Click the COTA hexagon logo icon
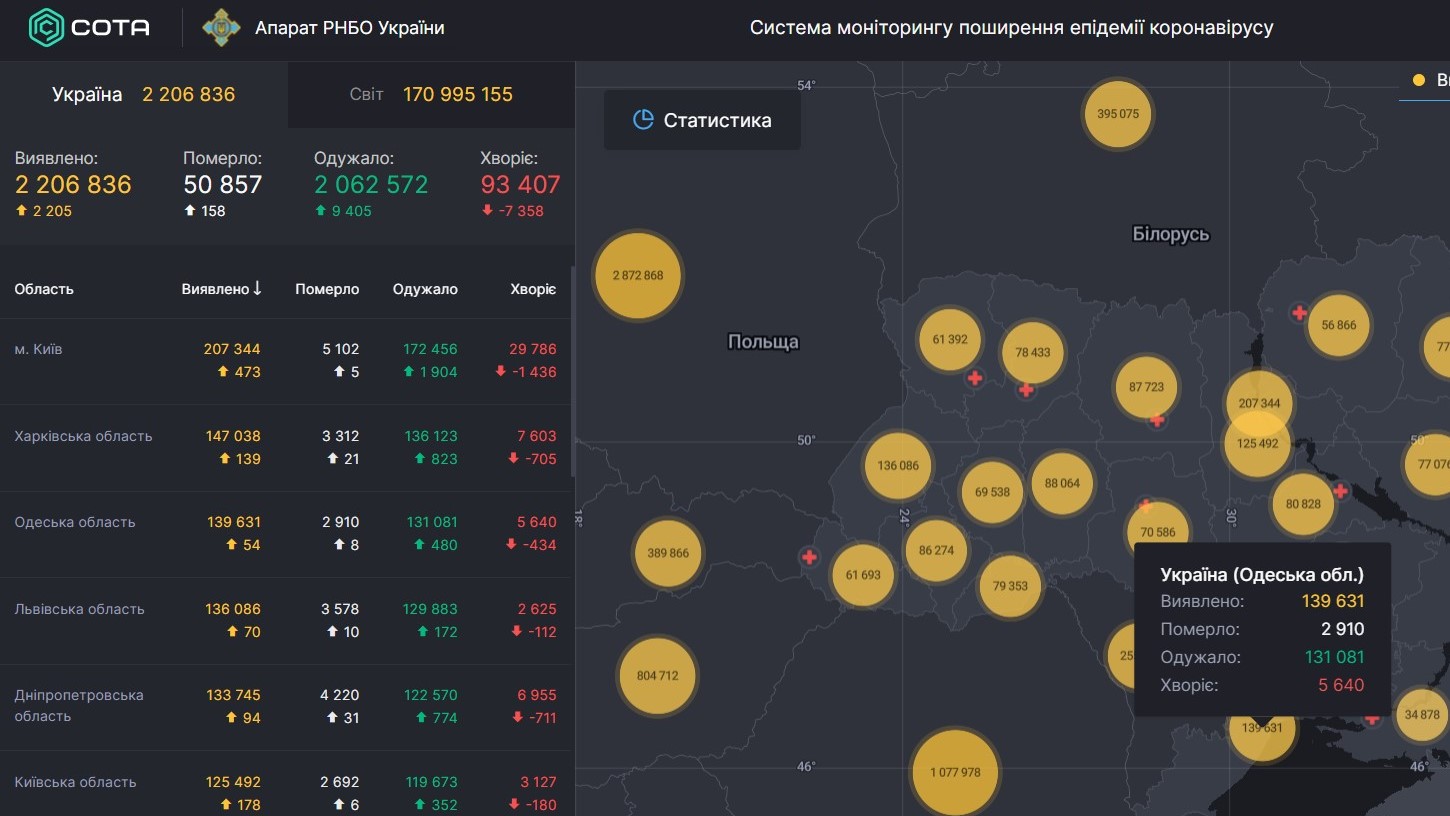This screenshot has width=1450, height=816. pos(46,28)
